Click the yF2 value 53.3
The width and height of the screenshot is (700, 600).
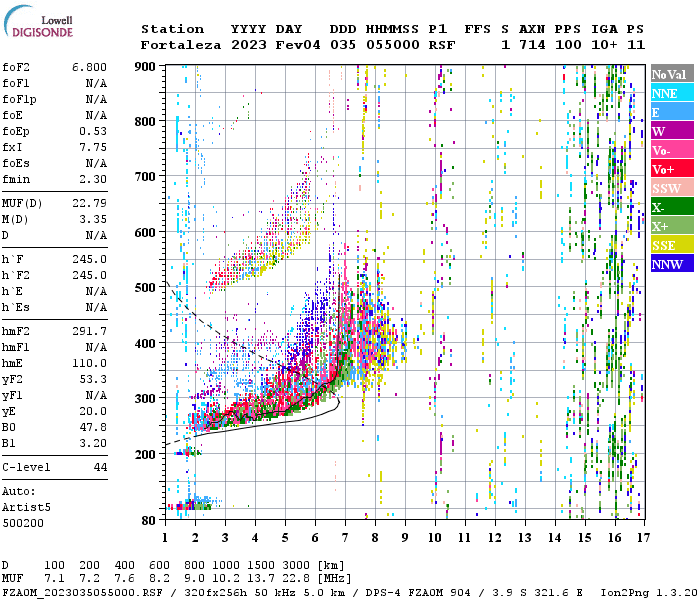[x=93, y=379]
